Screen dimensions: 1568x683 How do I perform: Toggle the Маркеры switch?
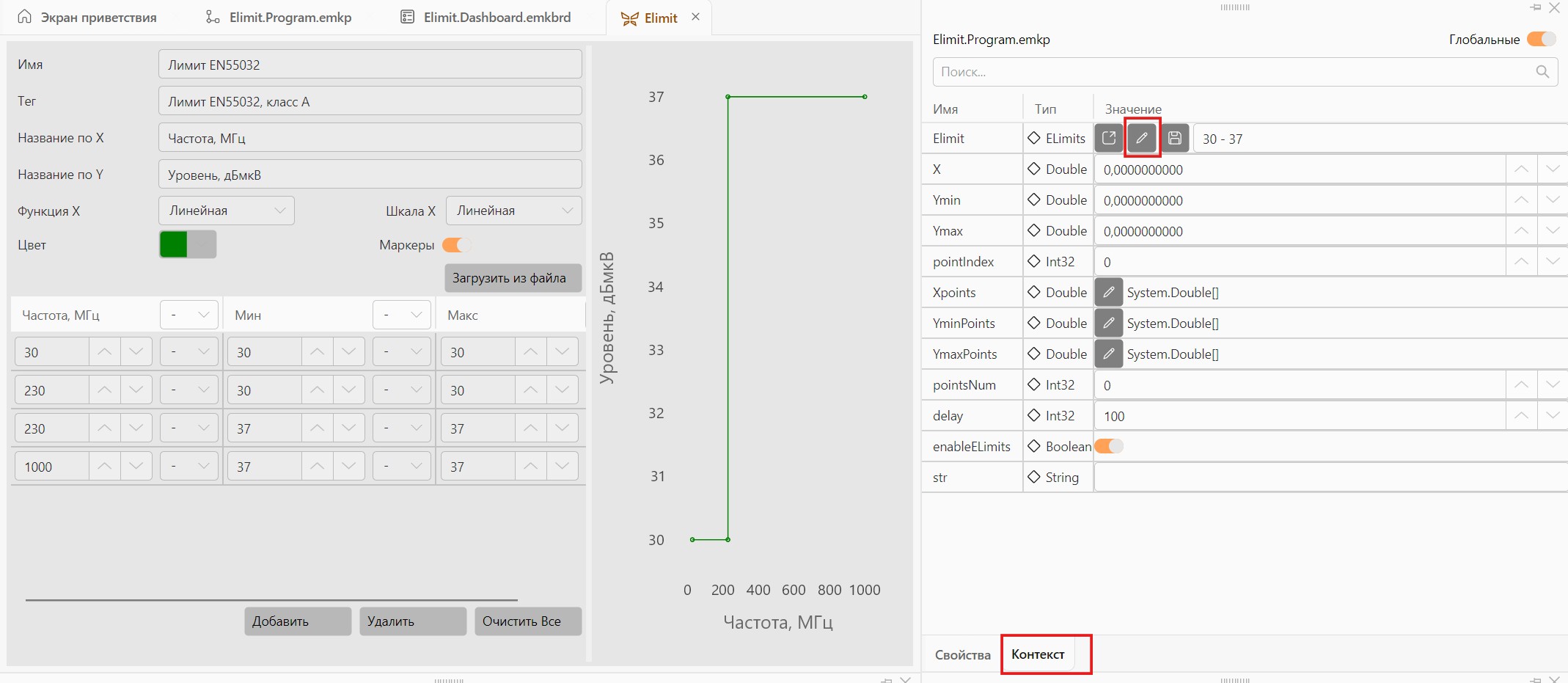click(x=456, y=245)
